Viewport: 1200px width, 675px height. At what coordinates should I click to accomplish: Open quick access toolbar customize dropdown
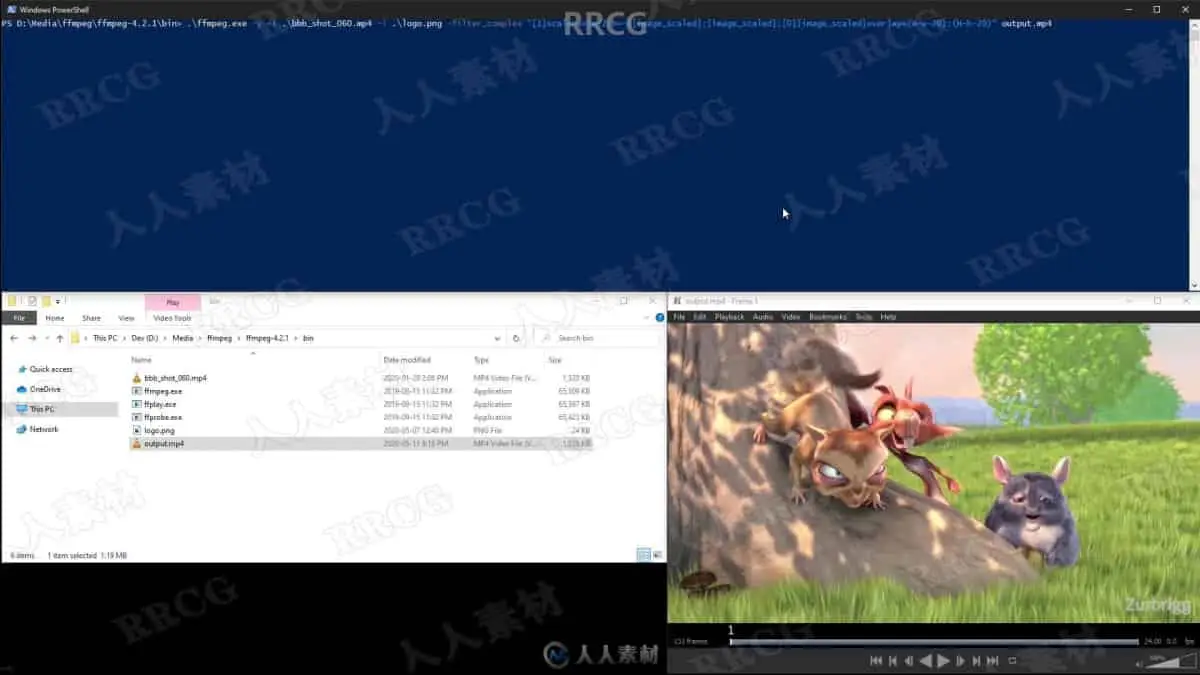click(58, 301)
